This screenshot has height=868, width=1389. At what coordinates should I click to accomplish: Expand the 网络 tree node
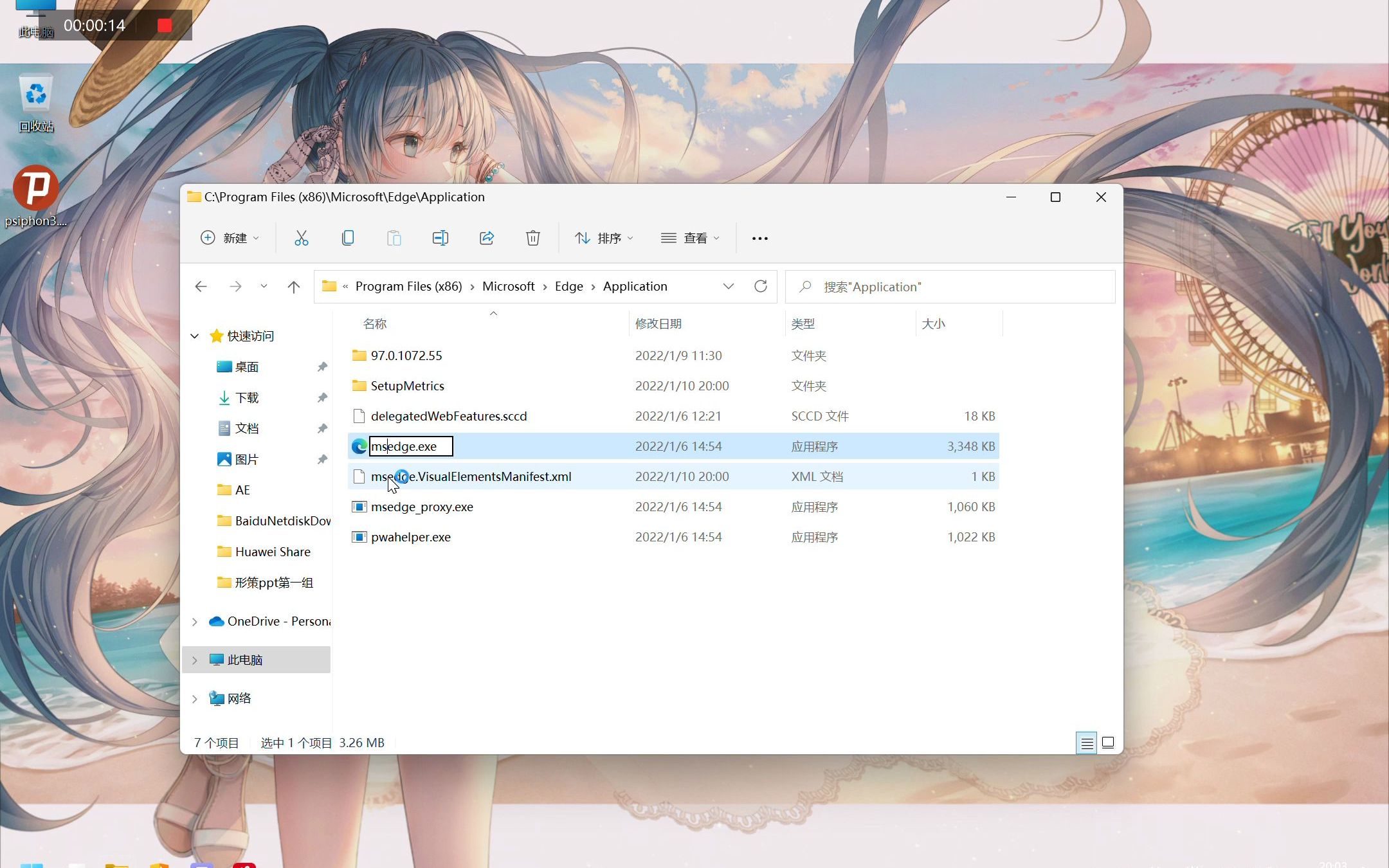[x=195, y=699]
